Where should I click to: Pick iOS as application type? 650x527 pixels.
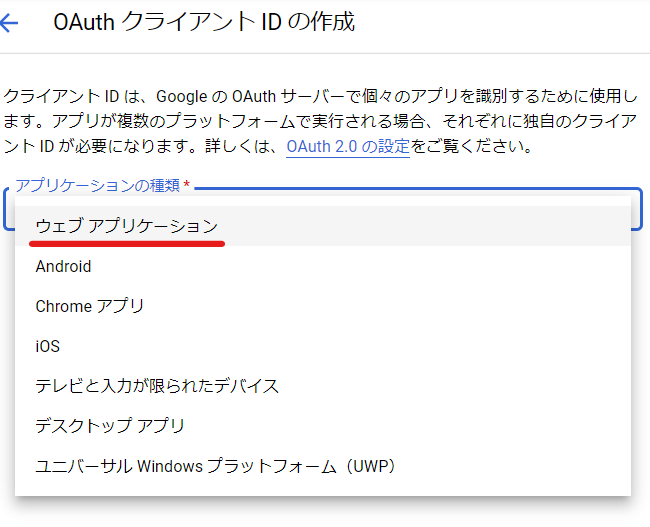click(x=323, y=346)
